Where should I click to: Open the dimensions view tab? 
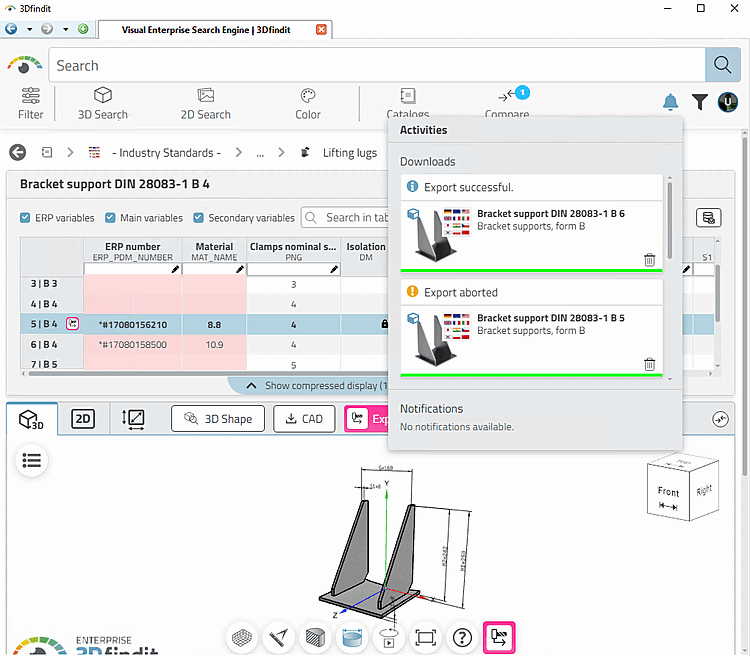[x=133, y=419]
